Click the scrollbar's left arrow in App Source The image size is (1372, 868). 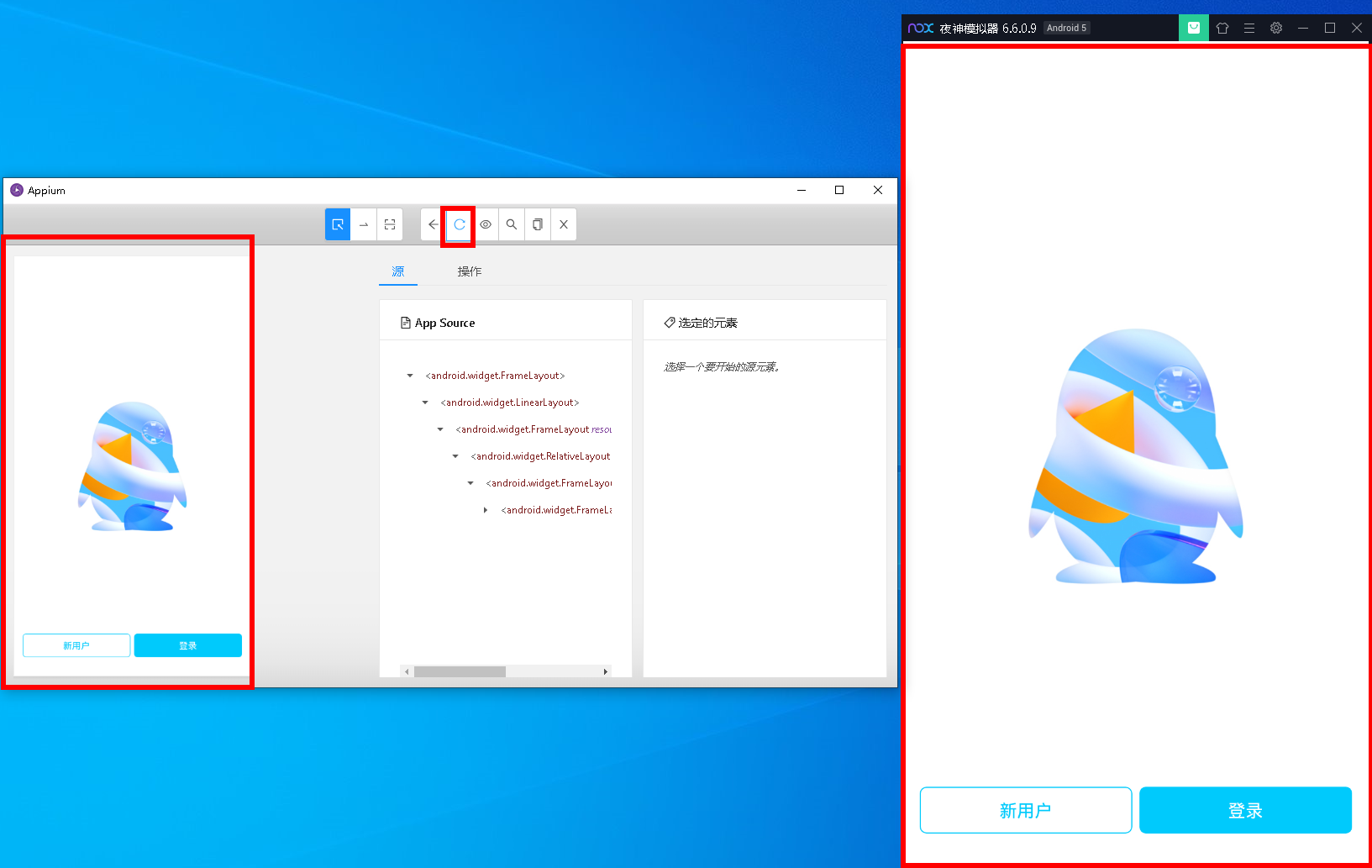(x=407, y=671)
